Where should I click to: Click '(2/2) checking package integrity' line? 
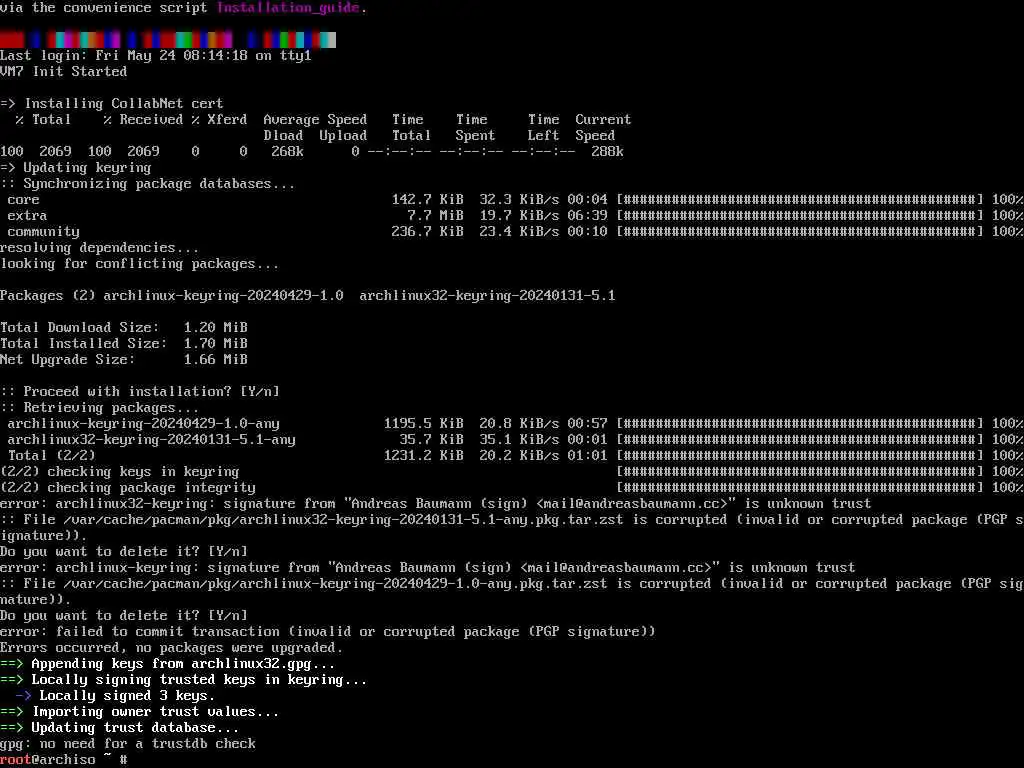pos(127,488)
